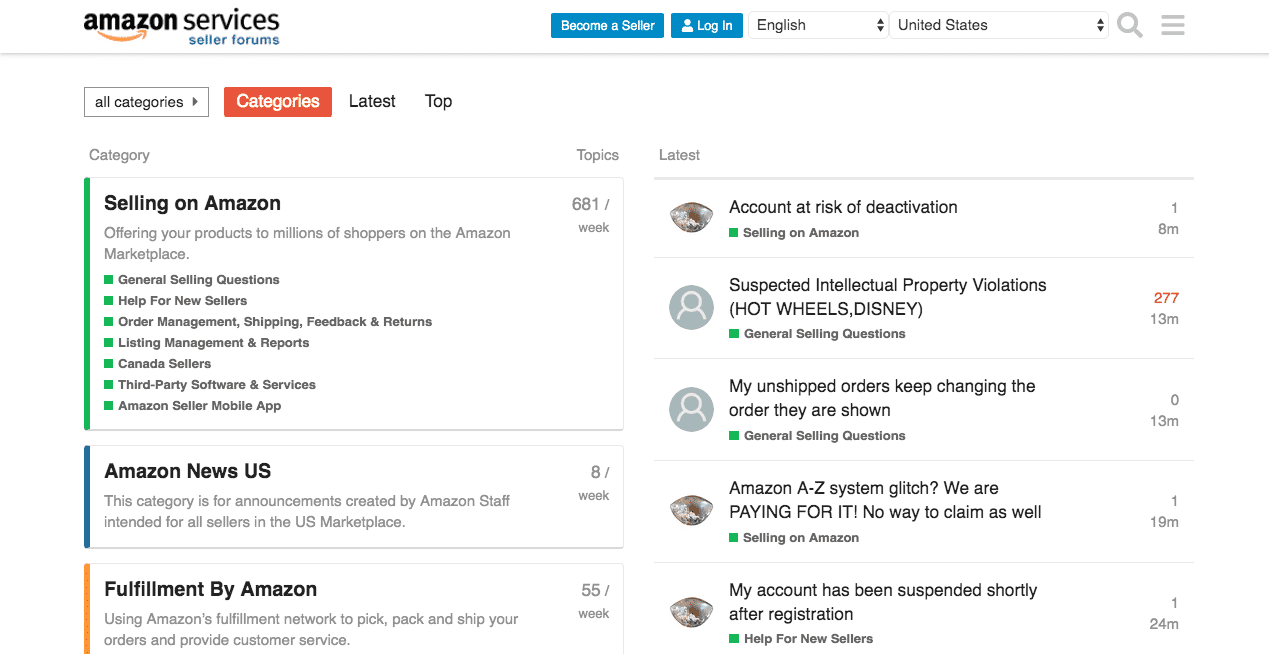The image size is (1269, 654).
Task: Click the 55 / week topics count
Action: click(594, 601)
